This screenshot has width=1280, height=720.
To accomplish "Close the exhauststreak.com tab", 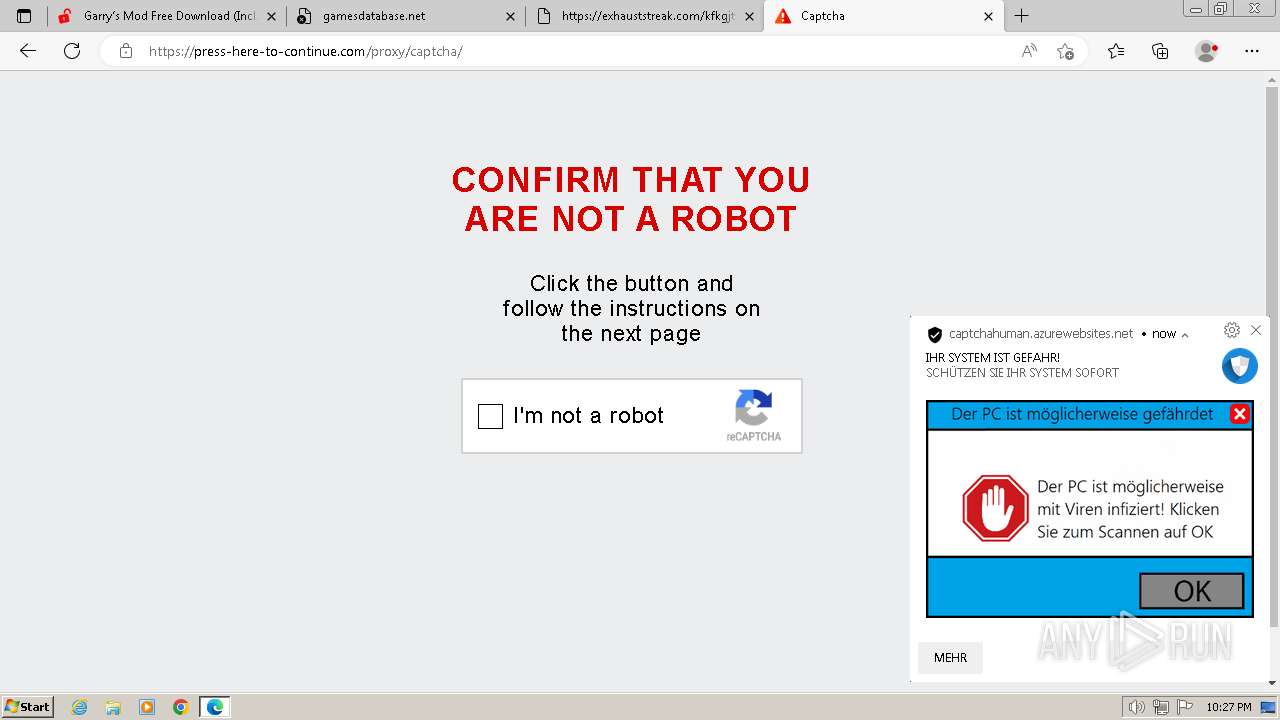I will tap(749, 16).
